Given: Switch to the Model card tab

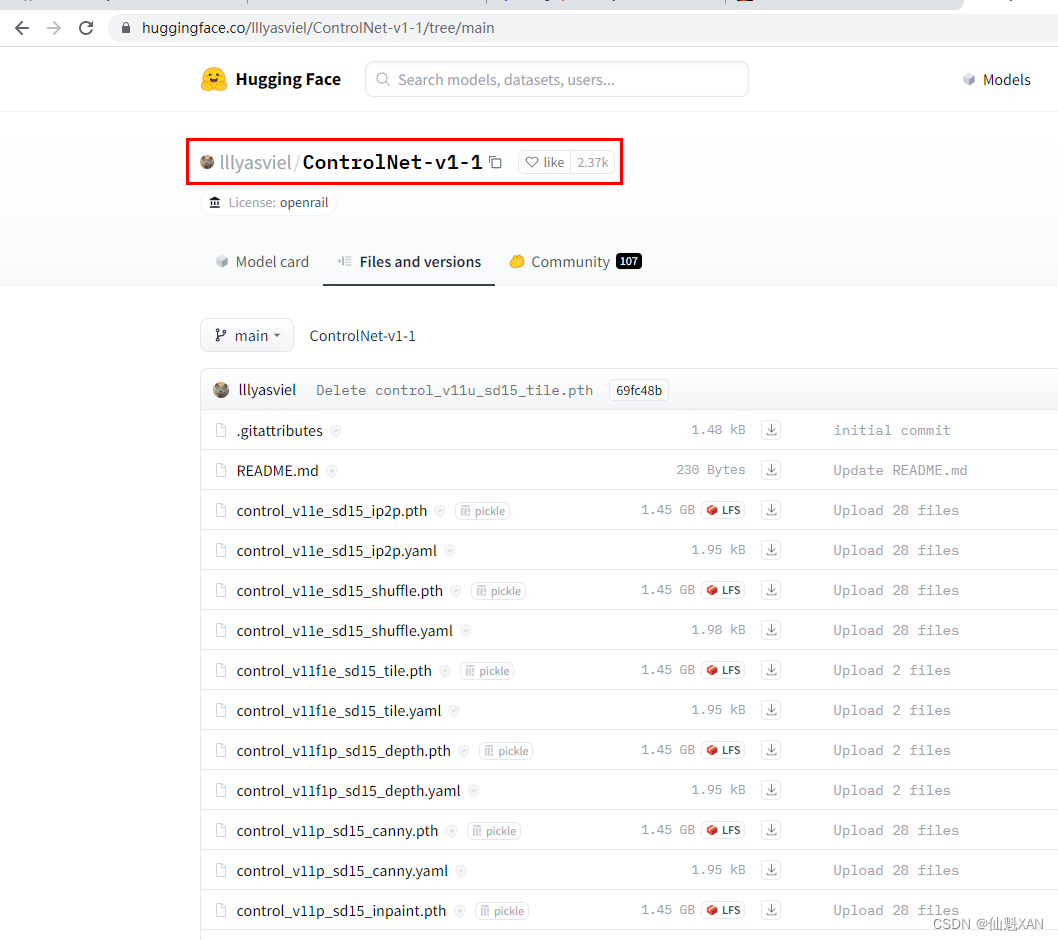Looking at the screenshot, I should [262, 261].
